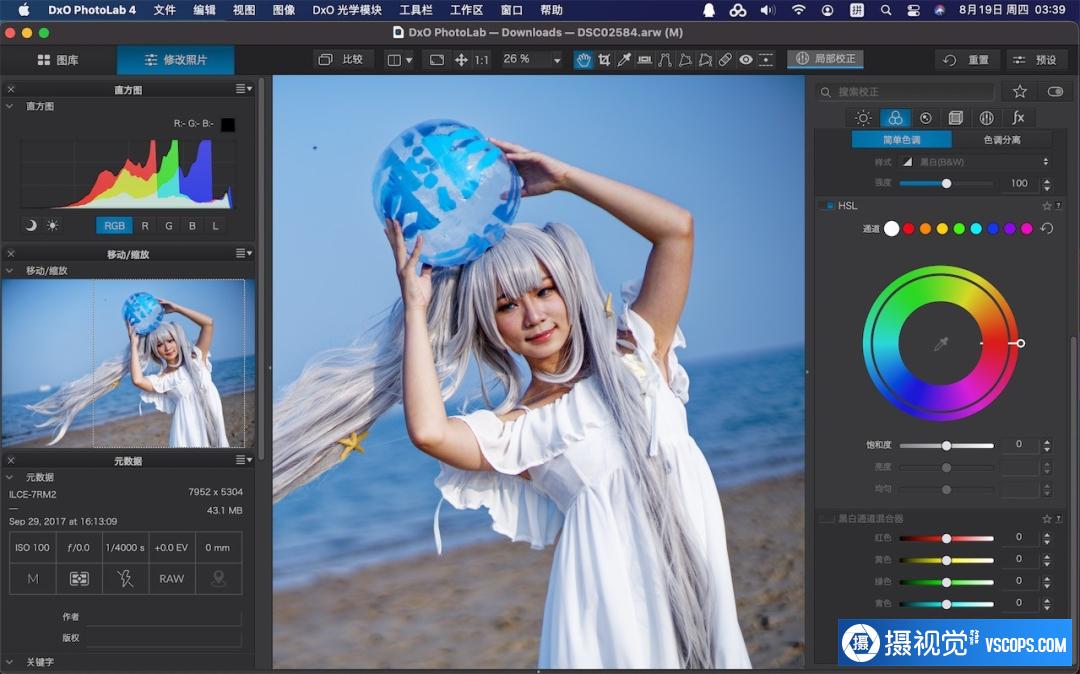
Task: Collapse the 直方图 section chevron
Action: tap(10, 106)
